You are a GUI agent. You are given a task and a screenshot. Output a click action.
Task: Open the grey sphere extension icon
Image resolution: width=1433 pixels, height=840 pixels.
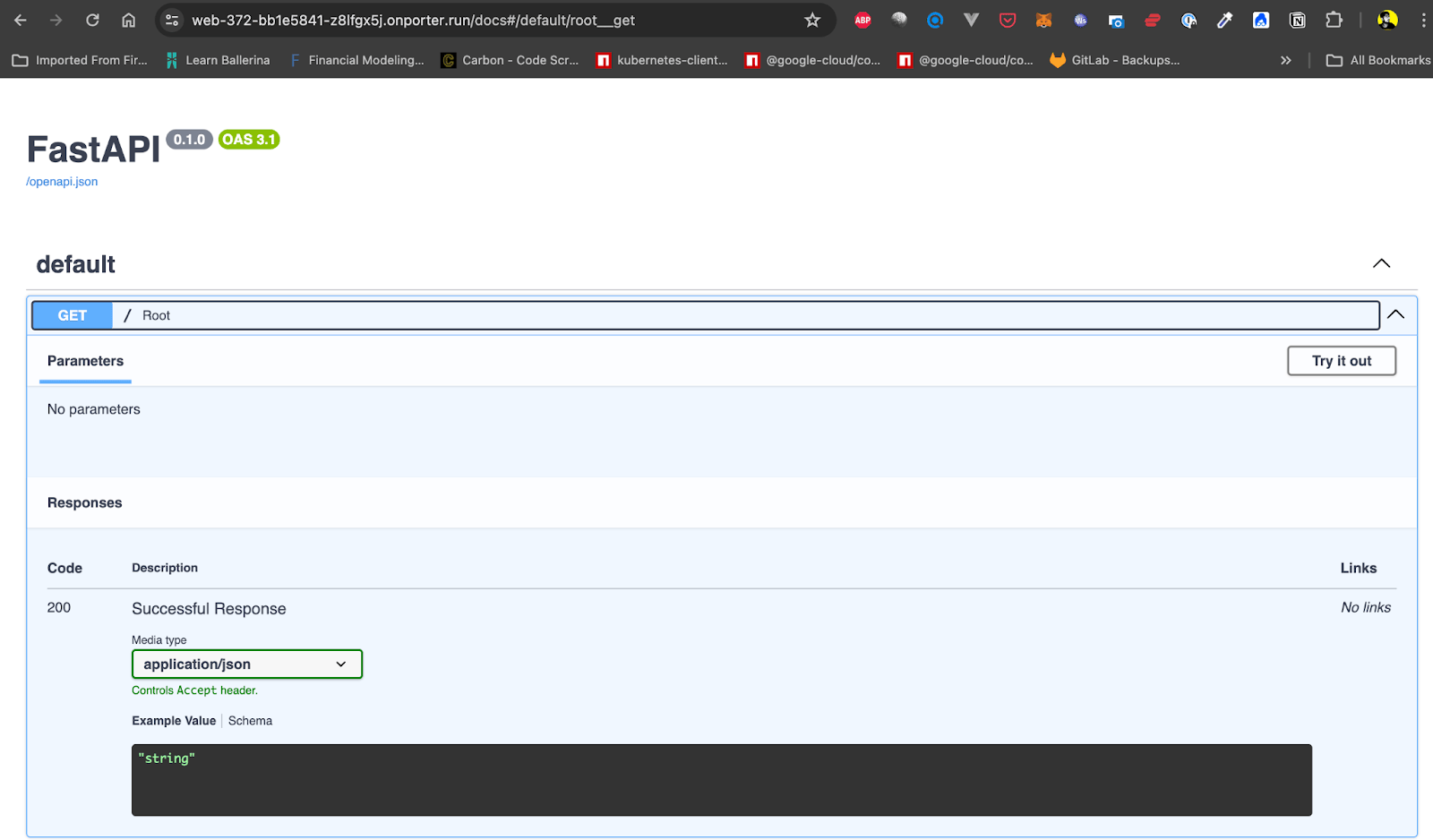point(899,20)
